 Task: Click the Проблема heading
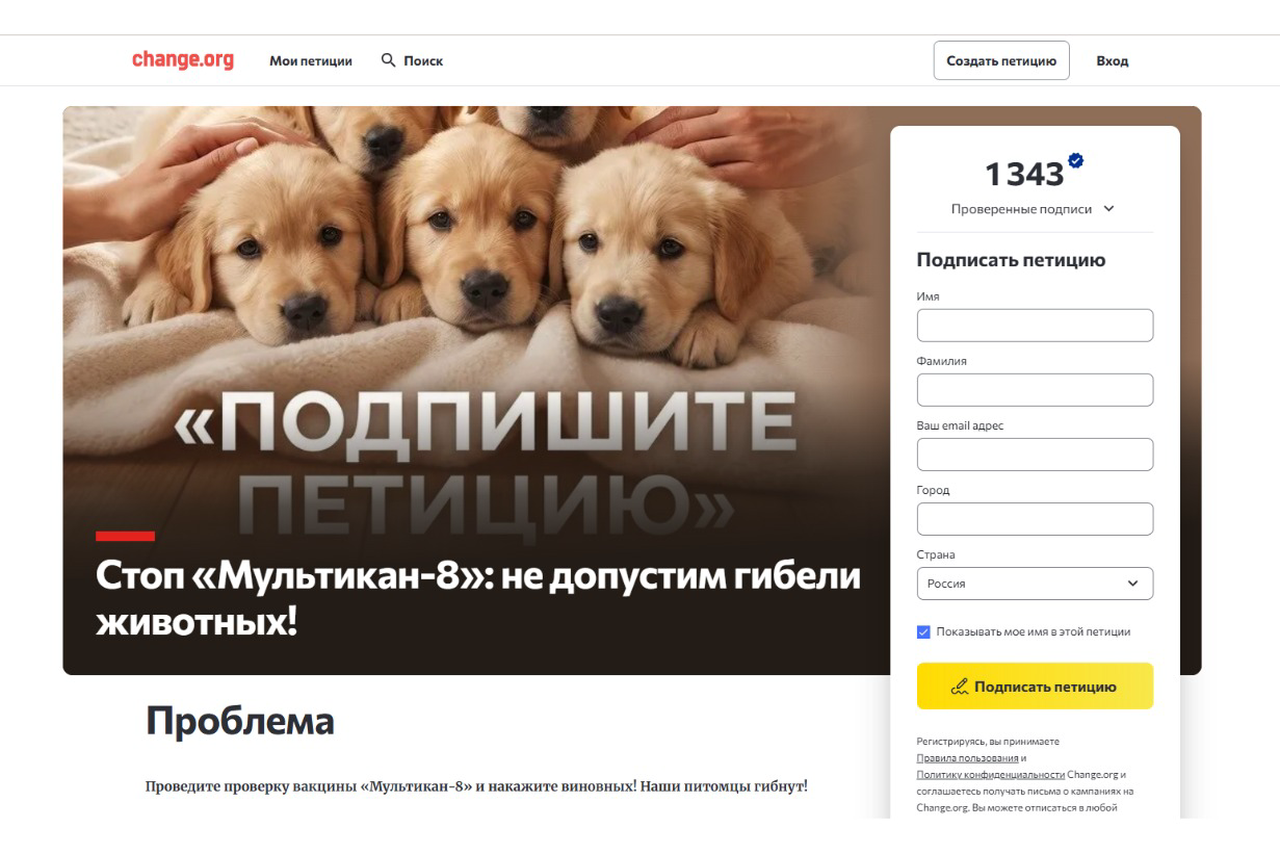[240, 721]
